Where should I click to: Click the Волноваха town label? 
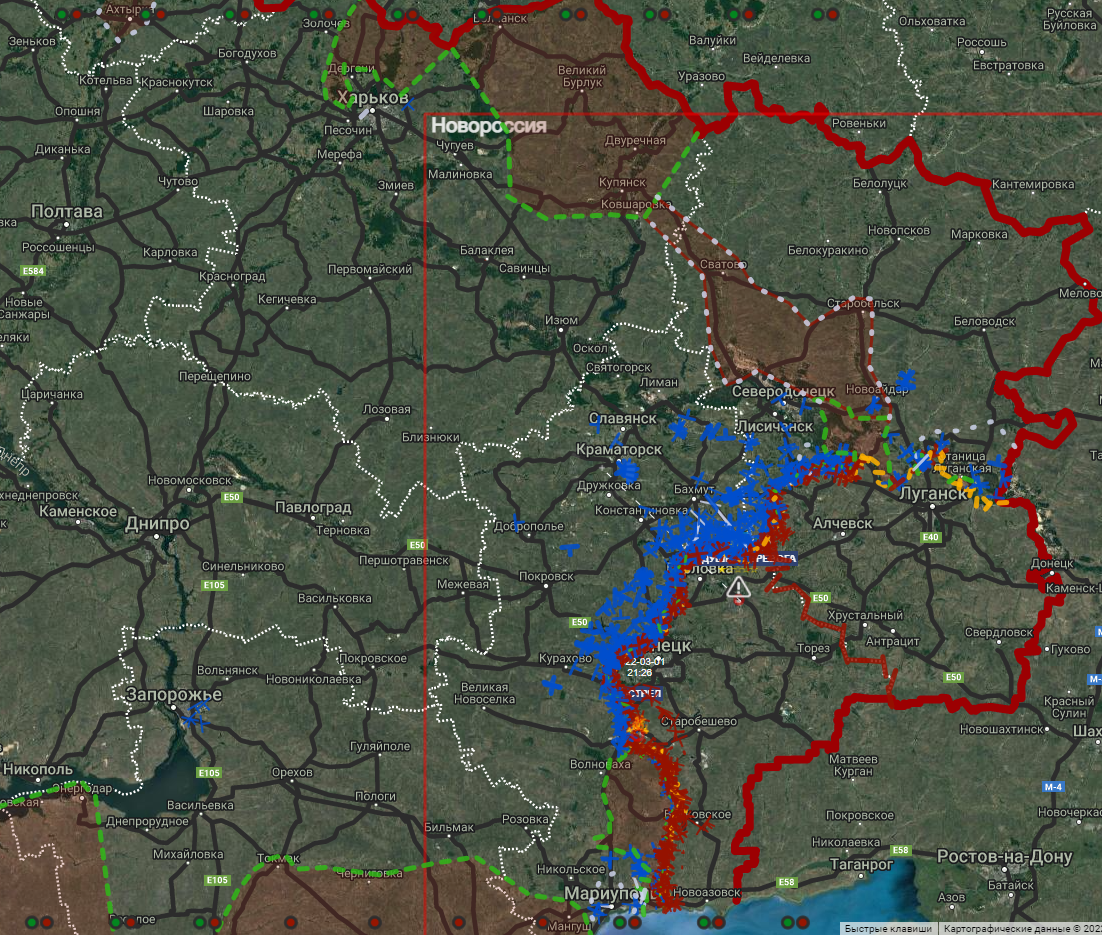[x=600, y=763]
